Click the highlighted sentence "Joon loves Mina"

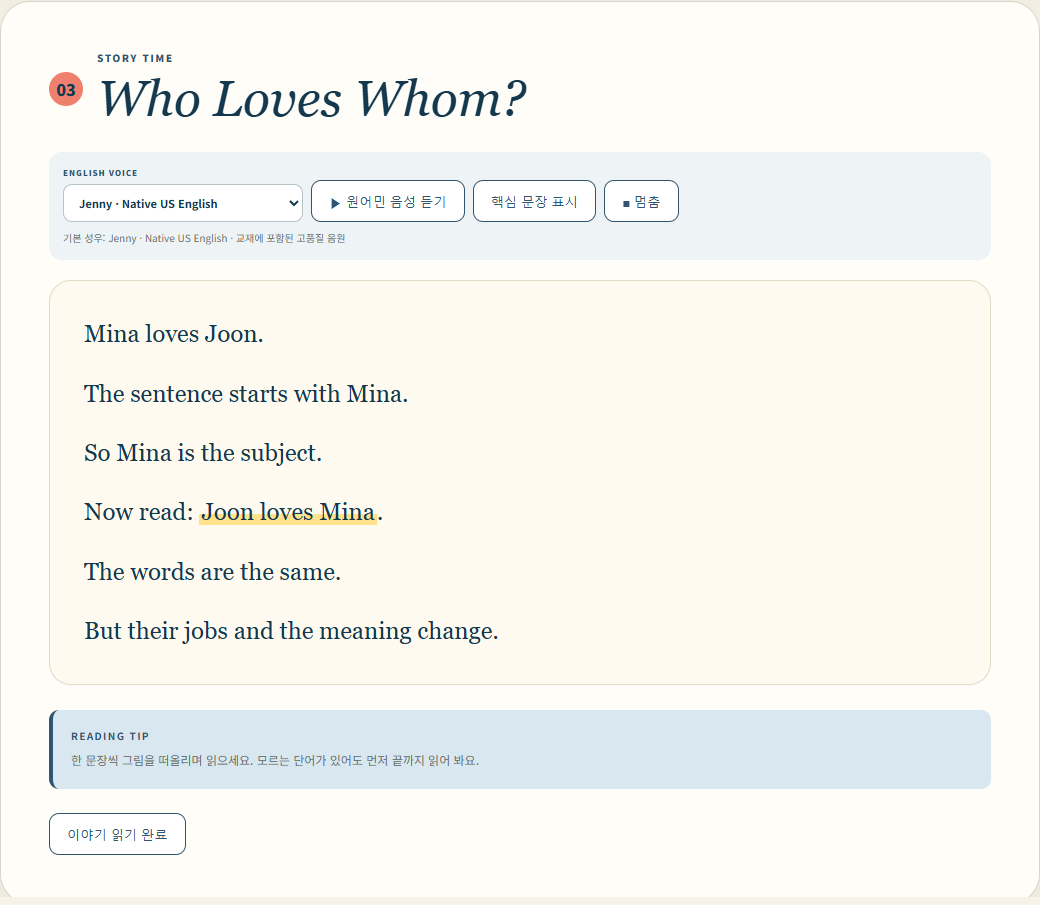288,512
